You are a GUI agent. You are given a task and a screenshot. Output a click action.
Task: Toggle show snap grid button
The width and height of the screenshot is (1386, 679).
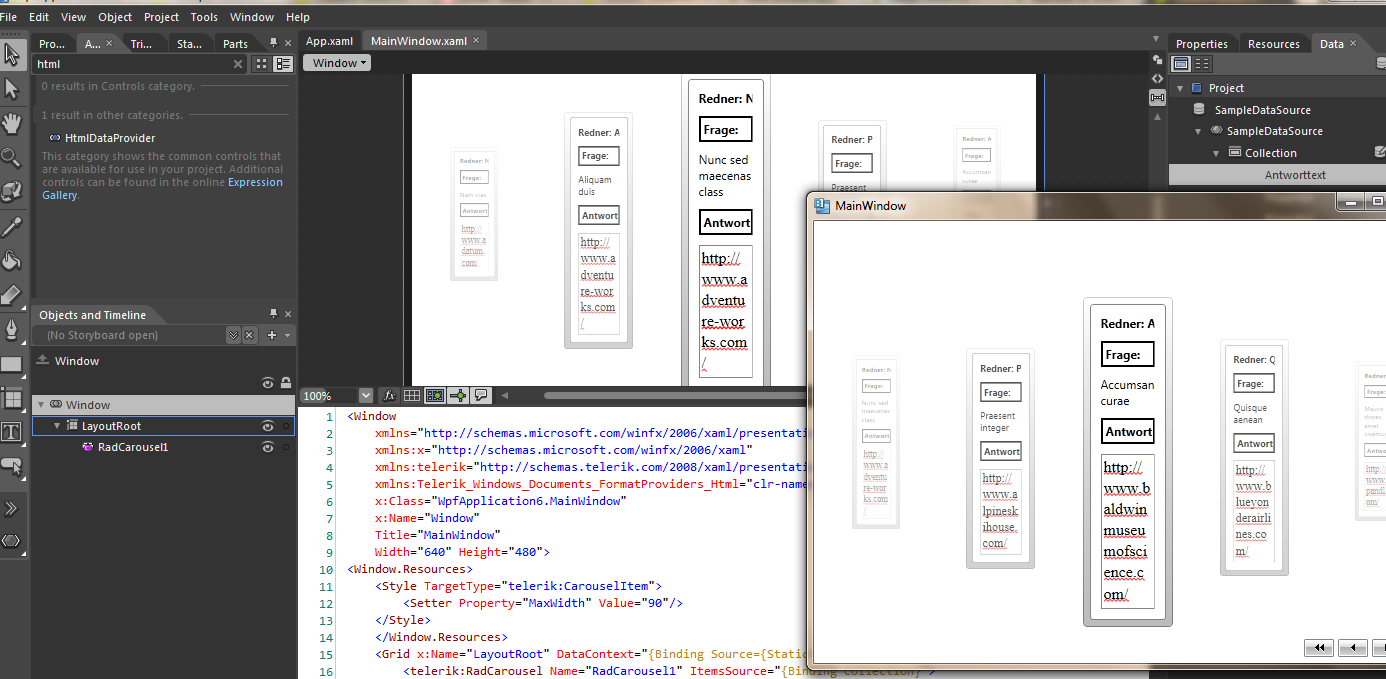click(412, 396)
